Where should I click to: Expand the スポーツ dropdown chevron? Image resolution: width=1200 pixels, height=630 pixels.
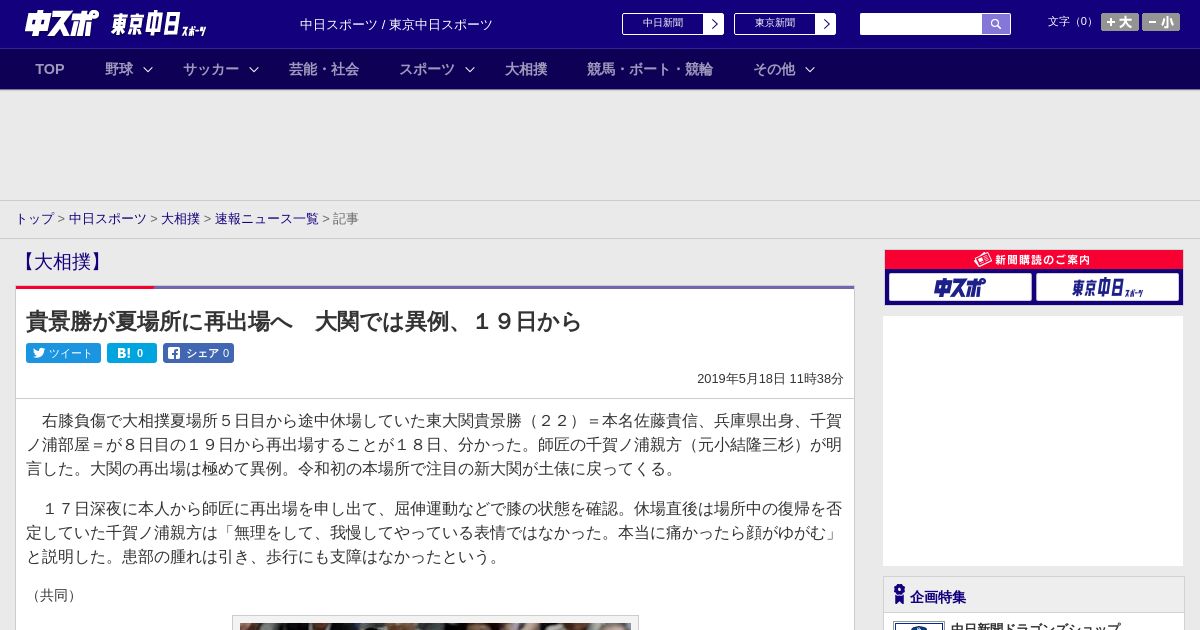[470, 69]
